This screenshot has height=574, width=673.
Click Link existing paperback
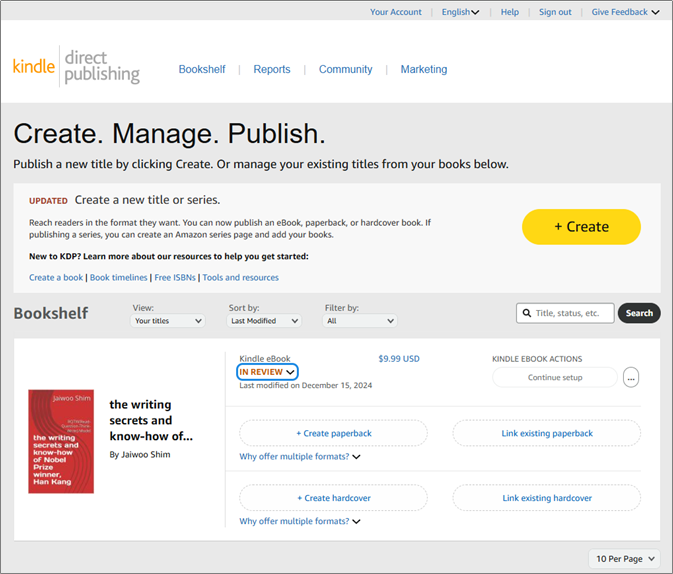pyautogui.click(x=547, y=433)
